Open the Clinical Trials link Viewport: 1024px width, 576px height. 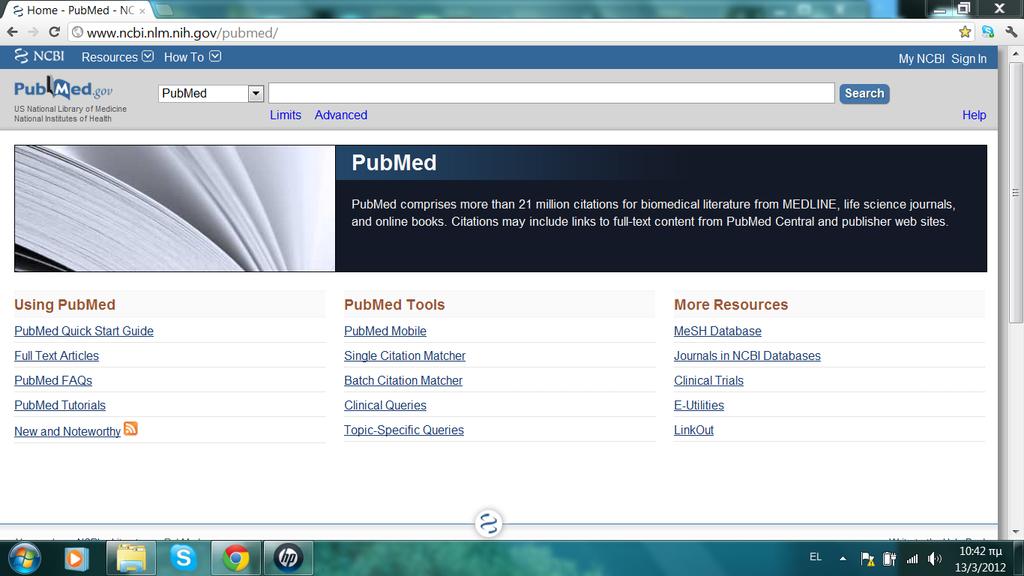[x=709, y=381]
